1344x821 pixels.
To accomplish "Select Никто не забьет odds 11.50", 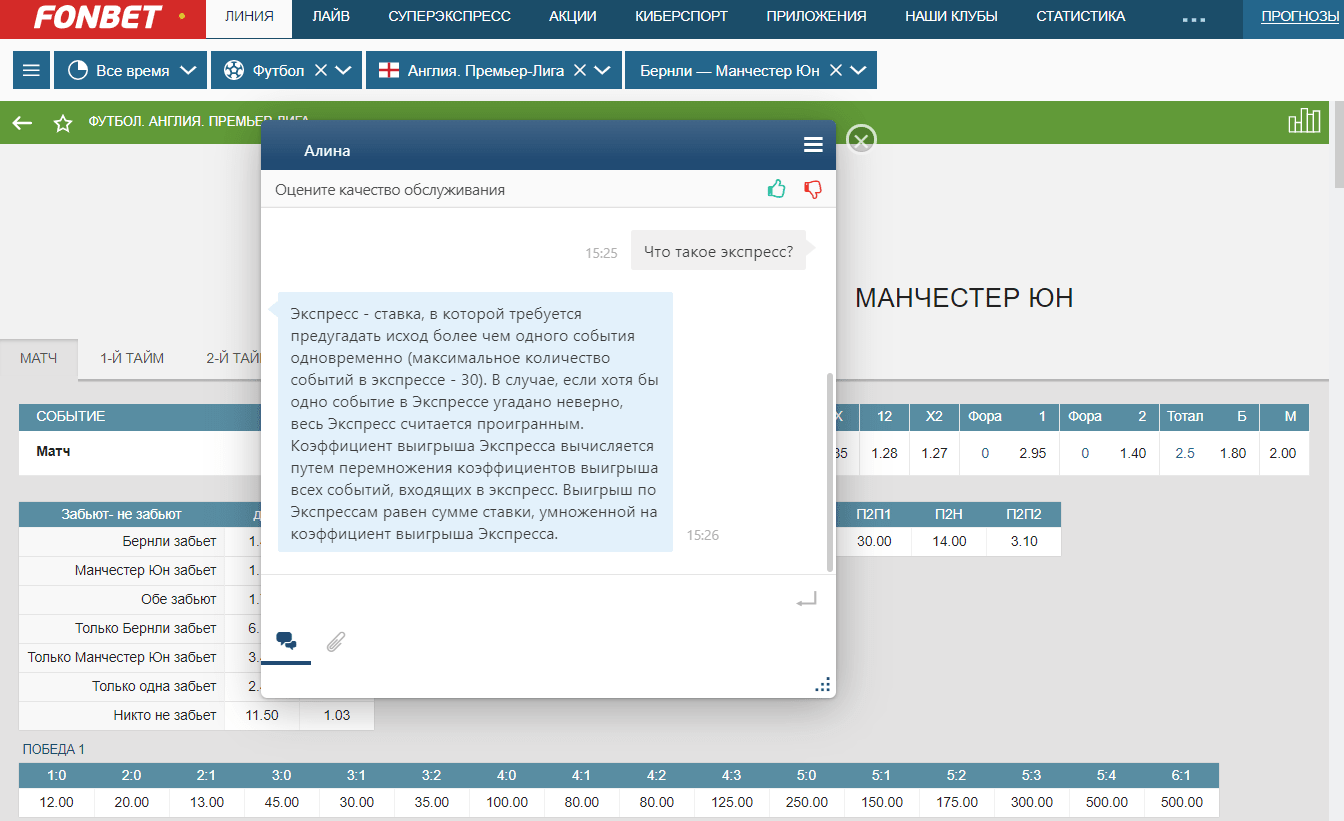I will (x=262, y=715).
